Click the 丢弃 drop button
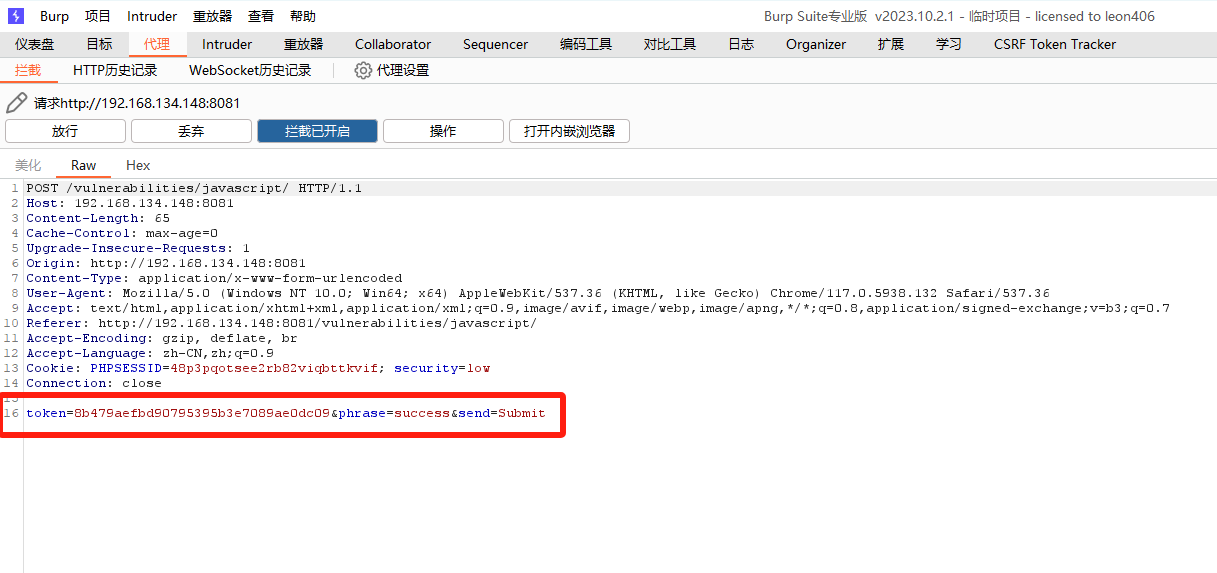The width and height of the screenshot is (1217, 573). point(191,131)
